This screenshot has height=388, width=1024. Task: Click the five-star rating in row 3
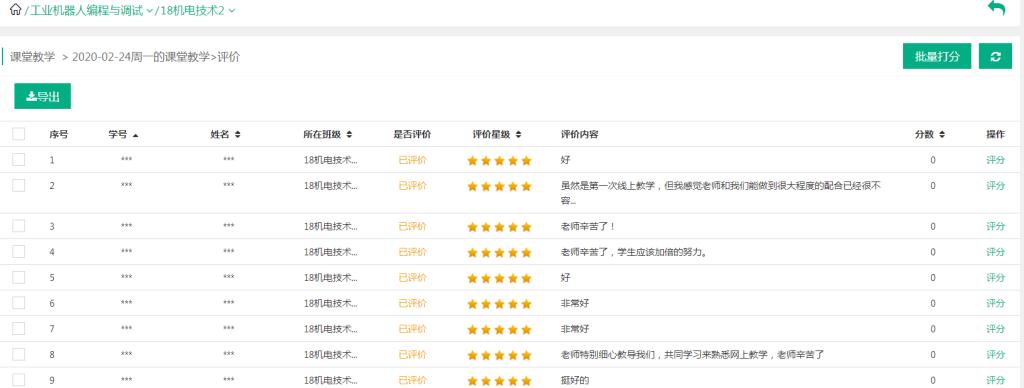tap(500, 227)
